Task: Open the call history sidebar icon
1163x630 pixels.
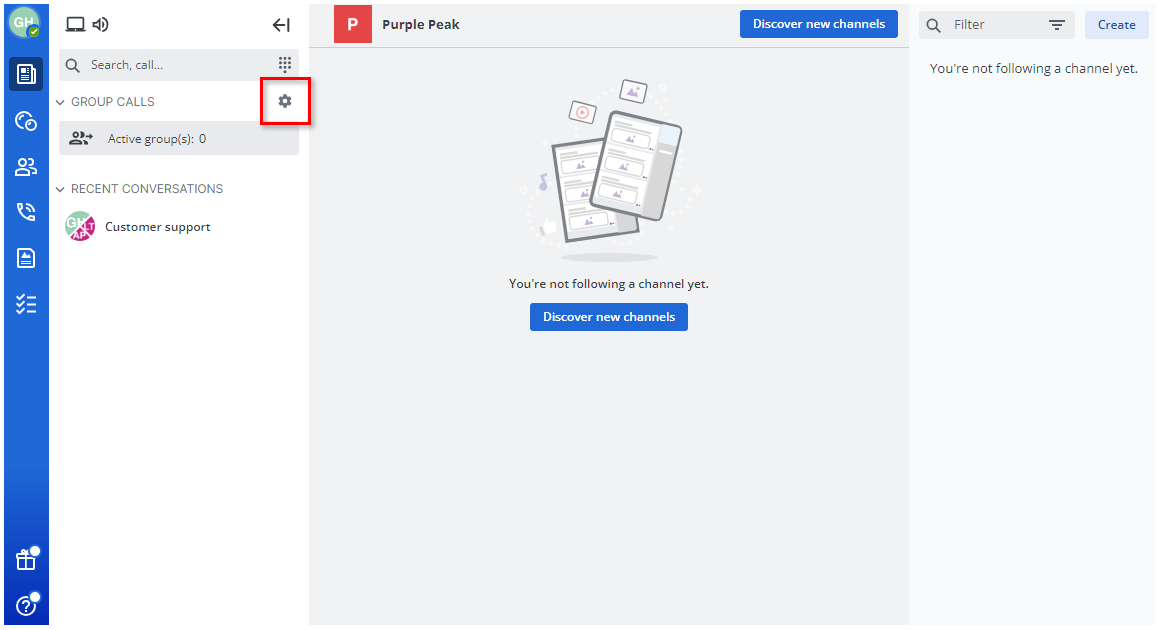Action: 26,212
